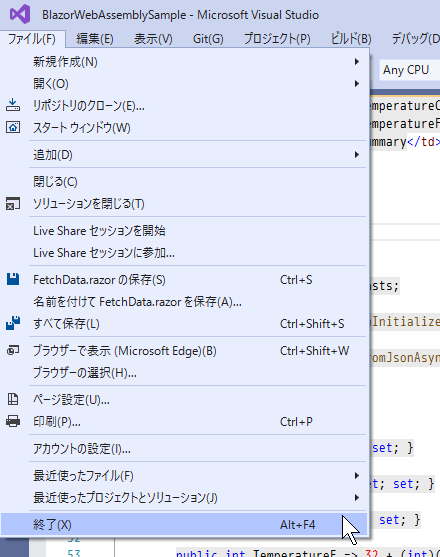Click the view in browser icon
Screen dimensions: 440x557
[13, 351]
